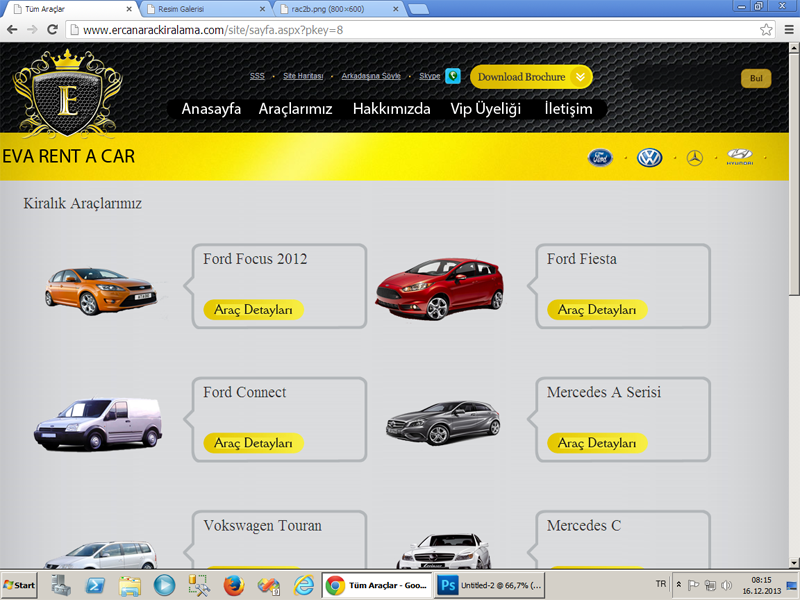This screenshot has width=800, height=600.
Task: Open the Site Haritası link
Action: coord(303,76)
